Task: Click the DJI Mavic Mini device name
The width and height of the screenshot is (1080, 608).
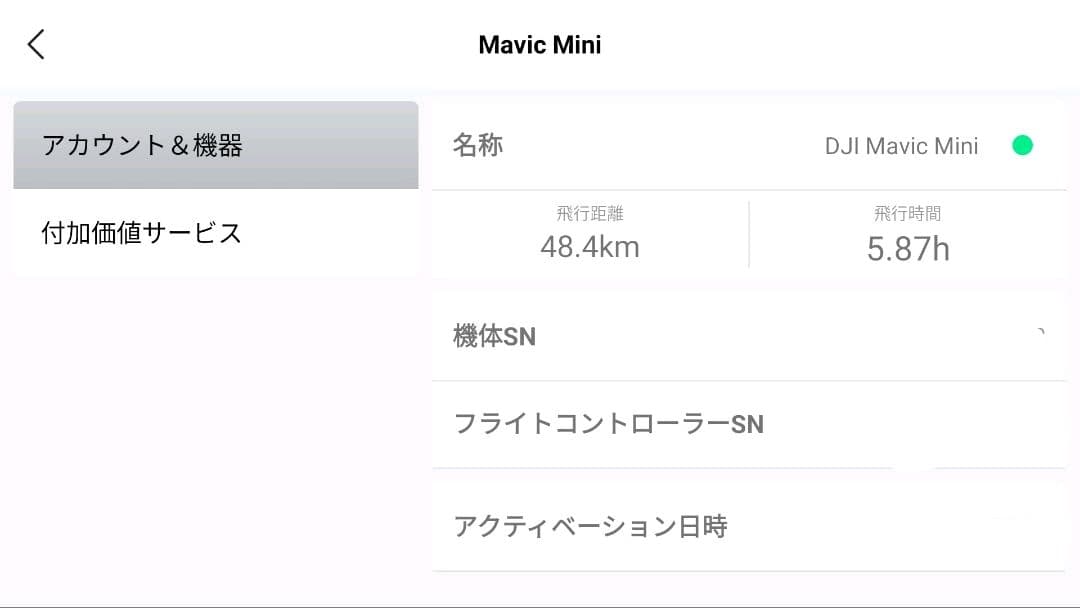Action: click(903, 145)
